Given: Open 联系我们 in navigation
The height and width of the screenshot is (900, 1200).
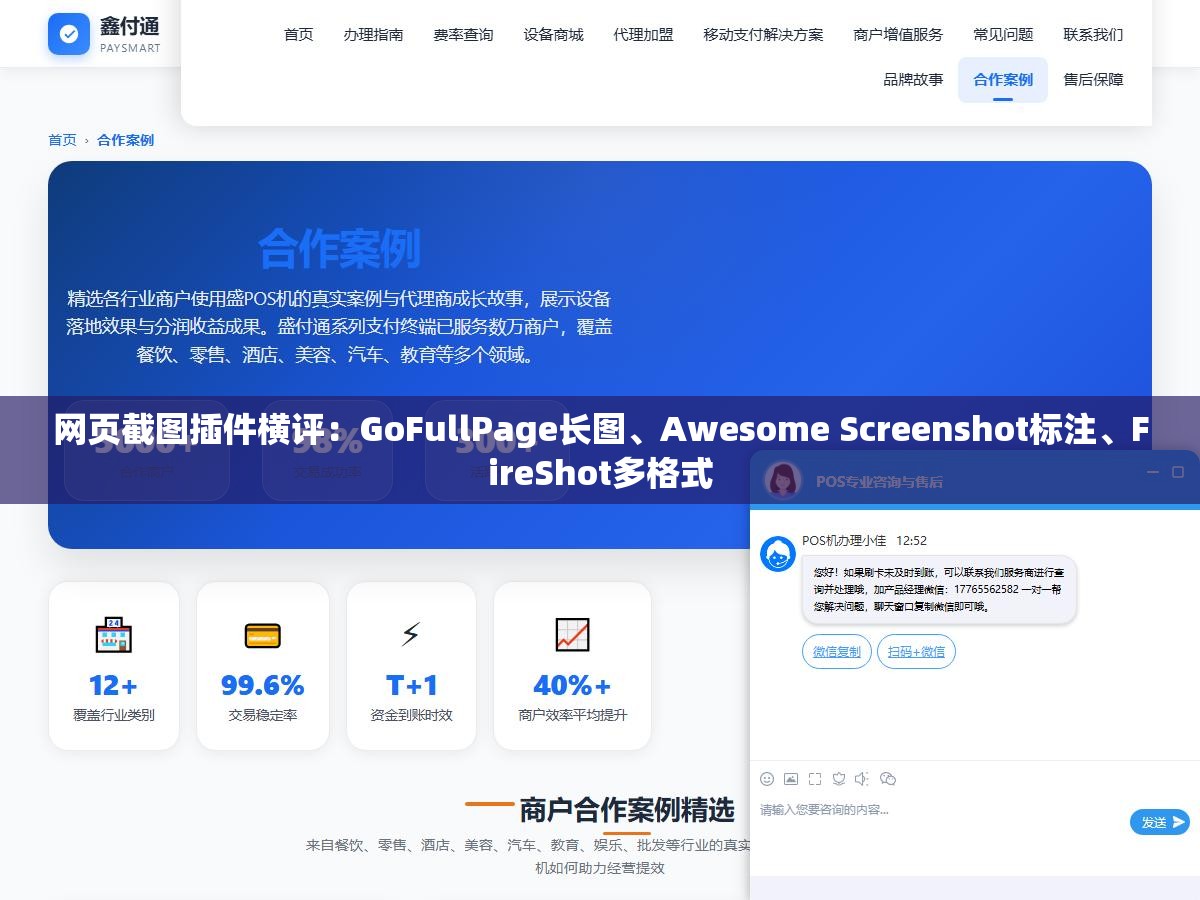Looking at the screenshot, I should pos(1093,34).
